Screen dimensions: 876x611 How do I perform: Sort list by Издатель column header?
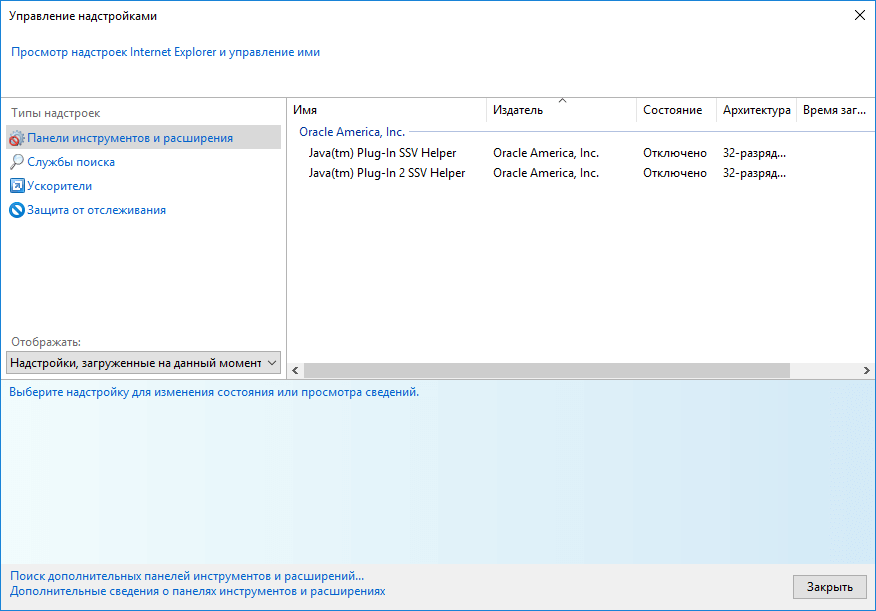561,110
